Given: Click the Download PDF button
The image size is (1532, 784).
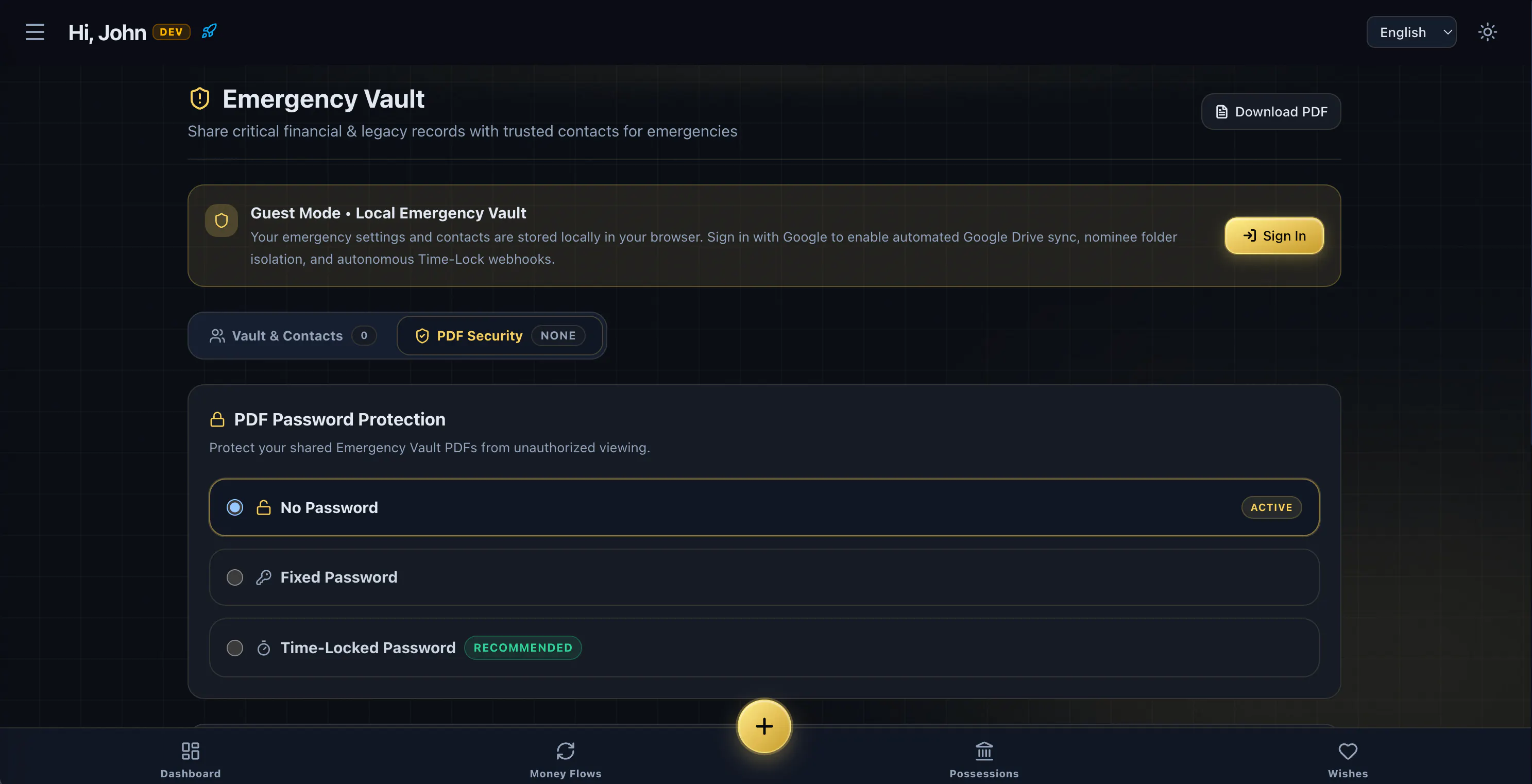Looking at the screenshot, I should click(1271, 111).
